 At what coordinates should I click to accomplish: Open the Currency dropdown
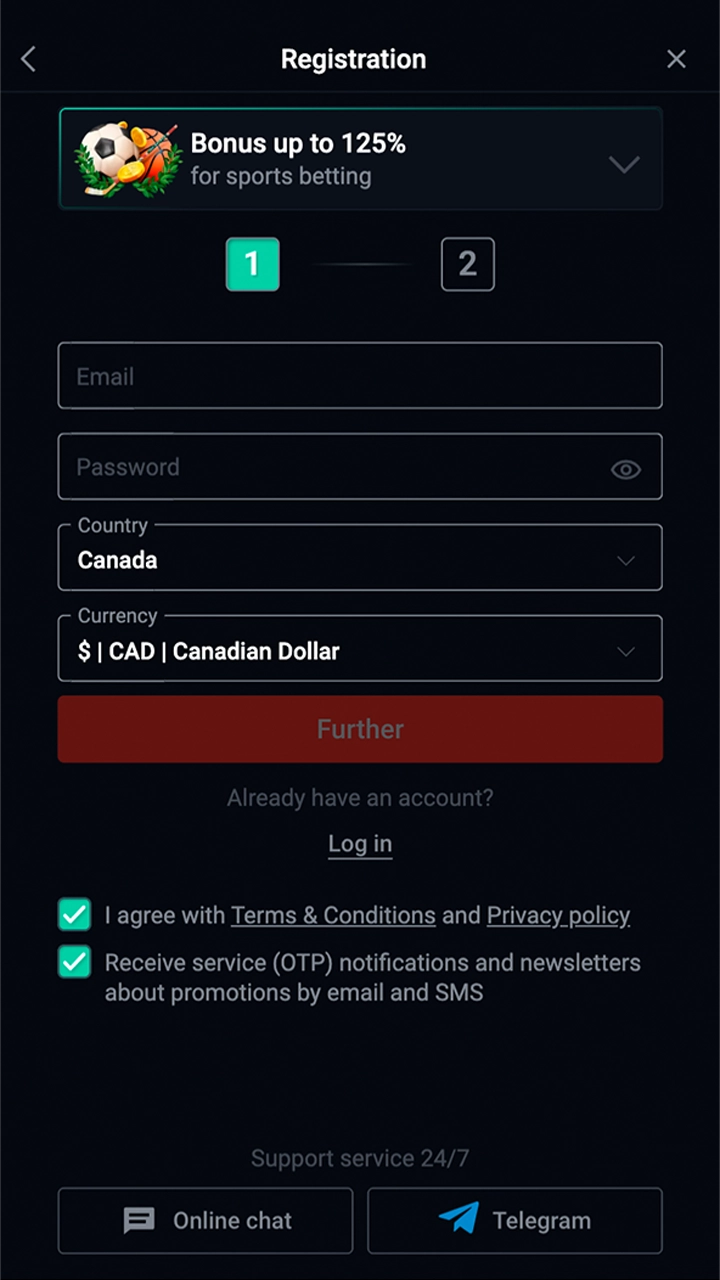360,649
